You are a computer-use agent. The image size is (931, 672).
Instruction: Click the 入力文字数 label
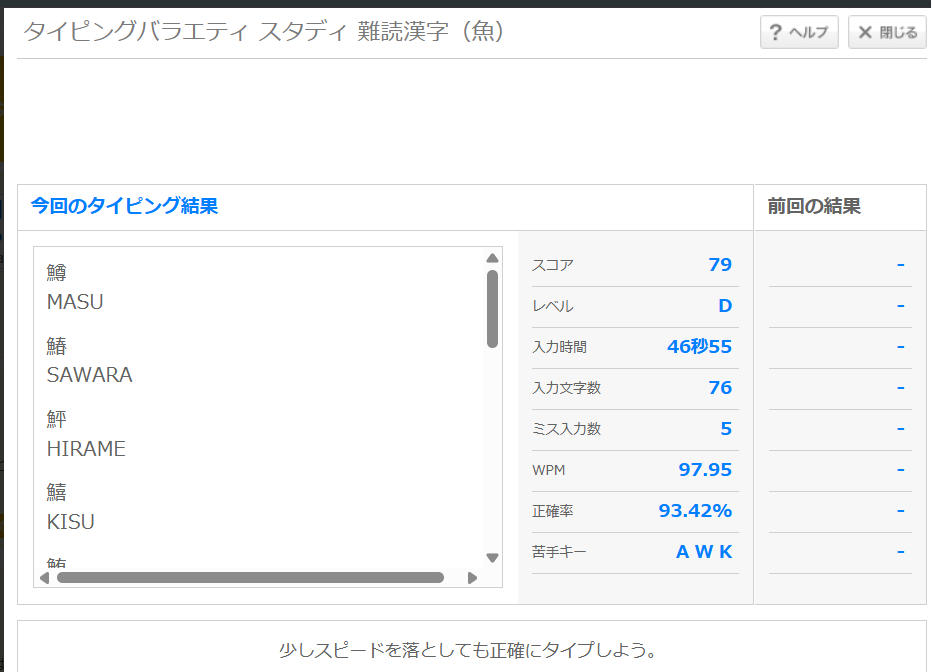[566, 388]
